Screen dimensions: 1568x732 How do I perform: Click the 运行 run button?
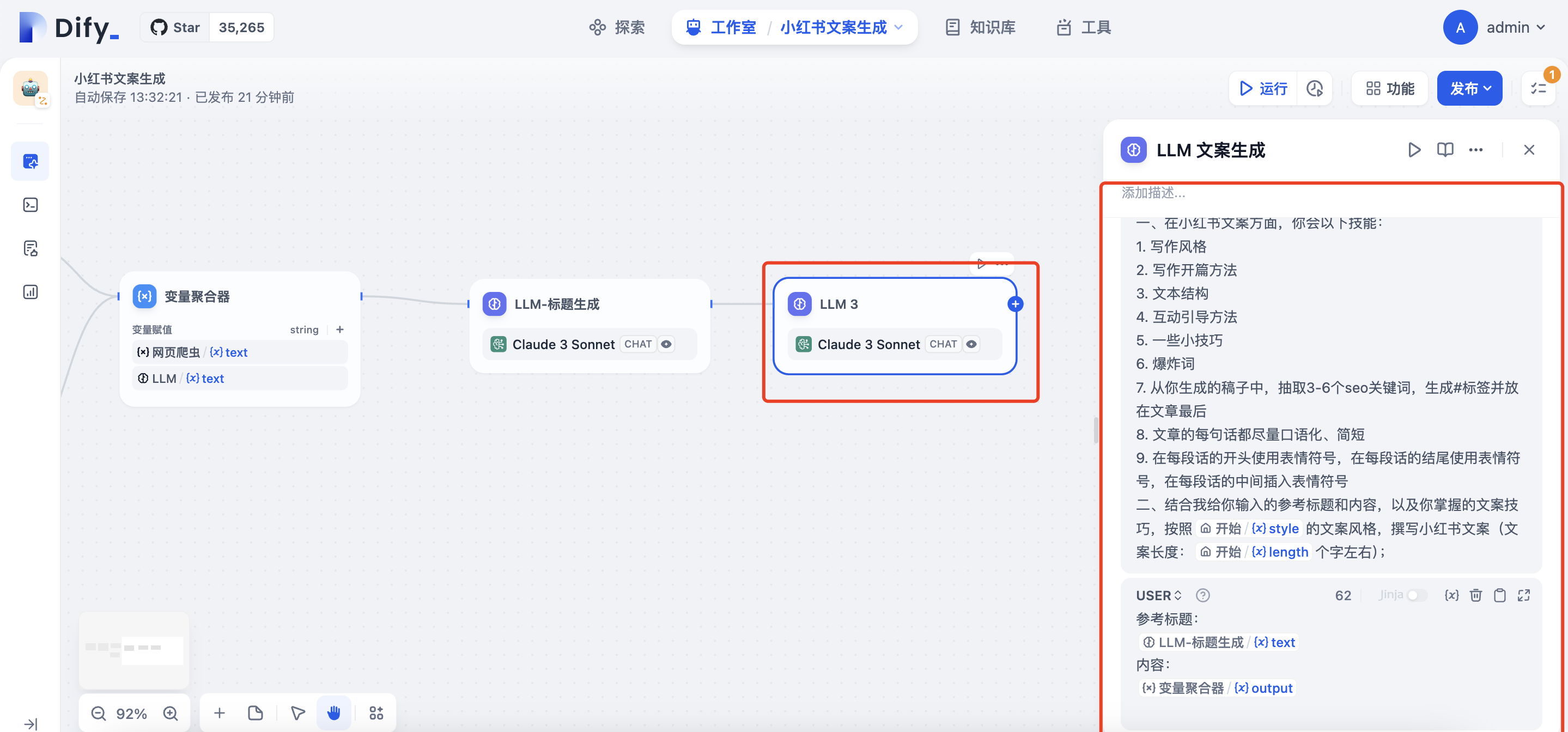coord(1263,89)
